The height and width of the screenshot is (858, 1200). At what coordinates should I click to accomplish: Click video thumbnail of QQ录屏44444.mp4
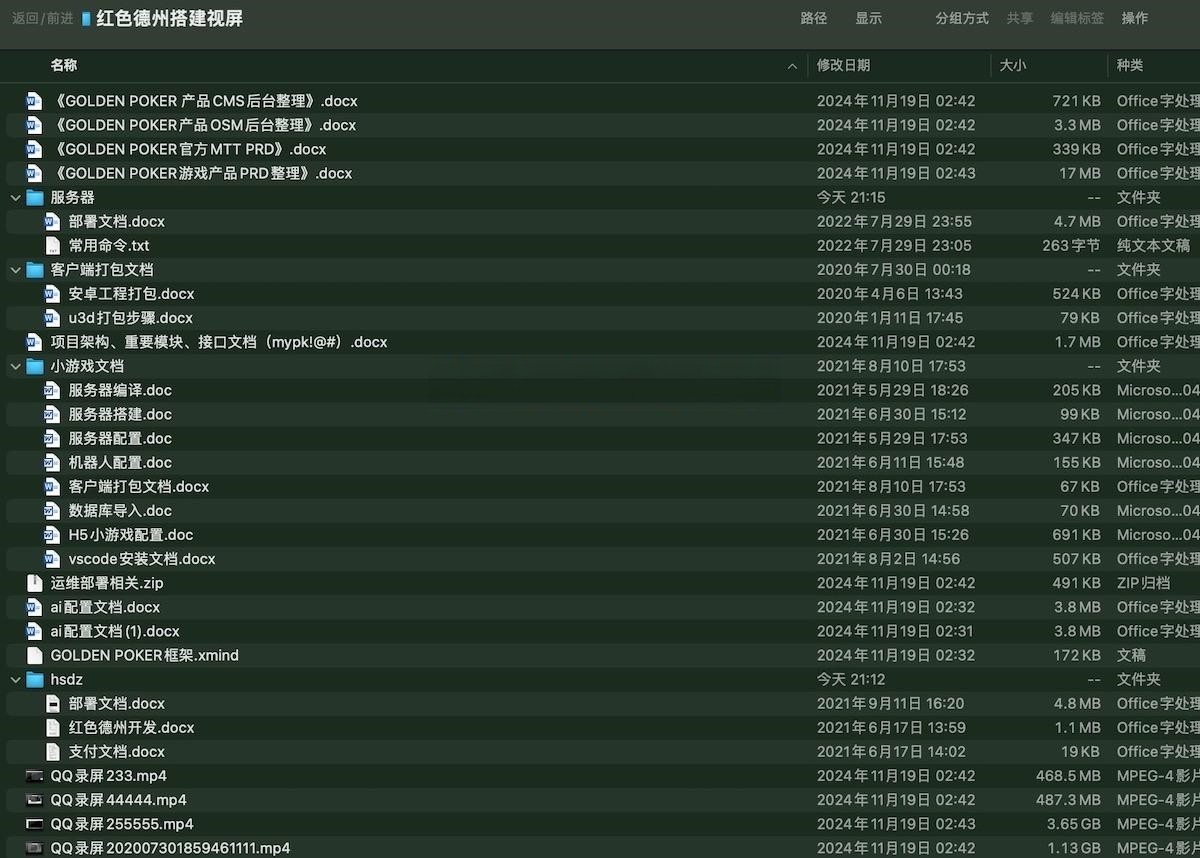tap(34, 800)
